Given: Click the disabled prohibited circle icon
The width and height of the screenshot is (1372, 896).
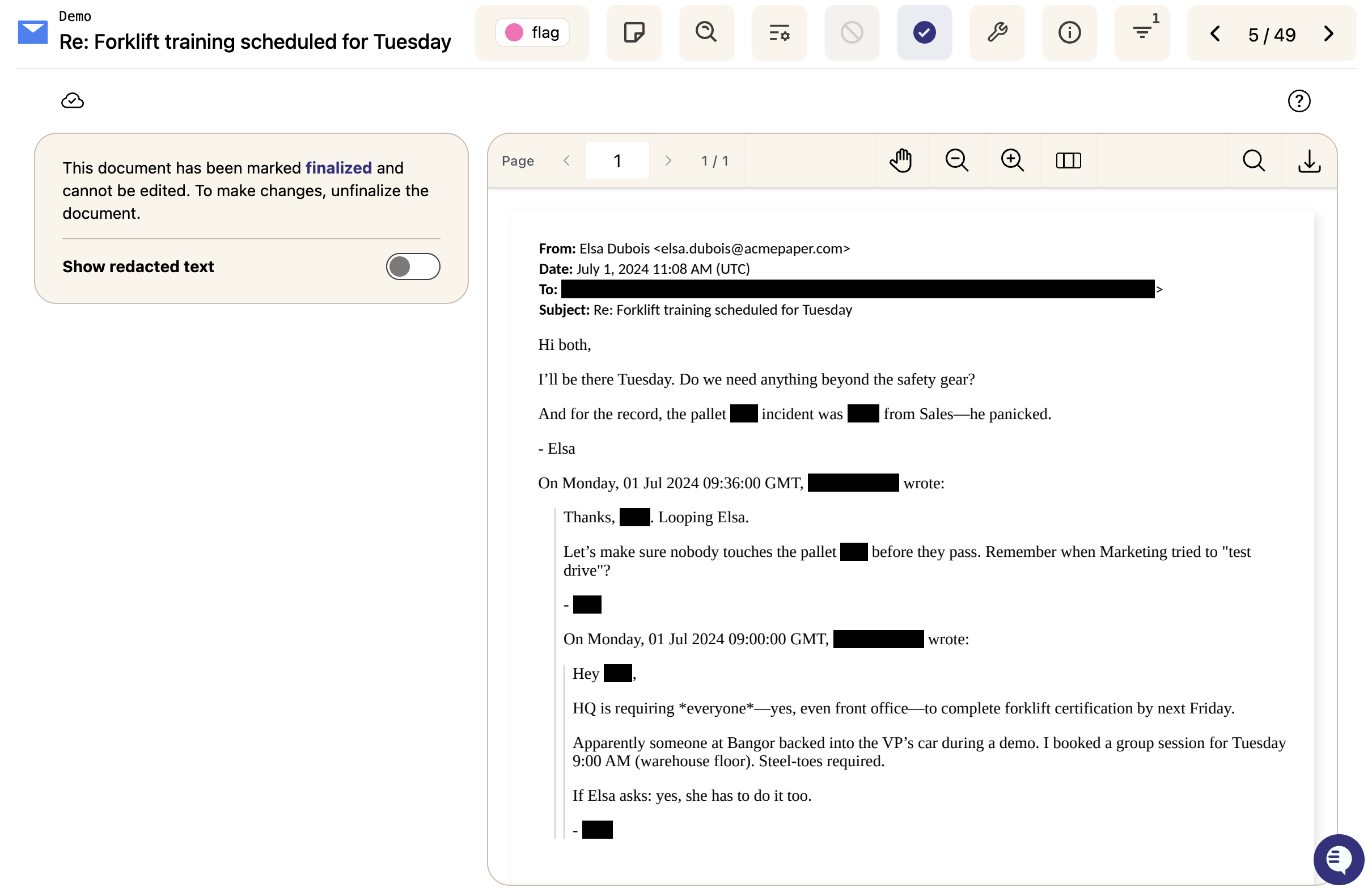Looking at the screenshot, I should (852, 32).
